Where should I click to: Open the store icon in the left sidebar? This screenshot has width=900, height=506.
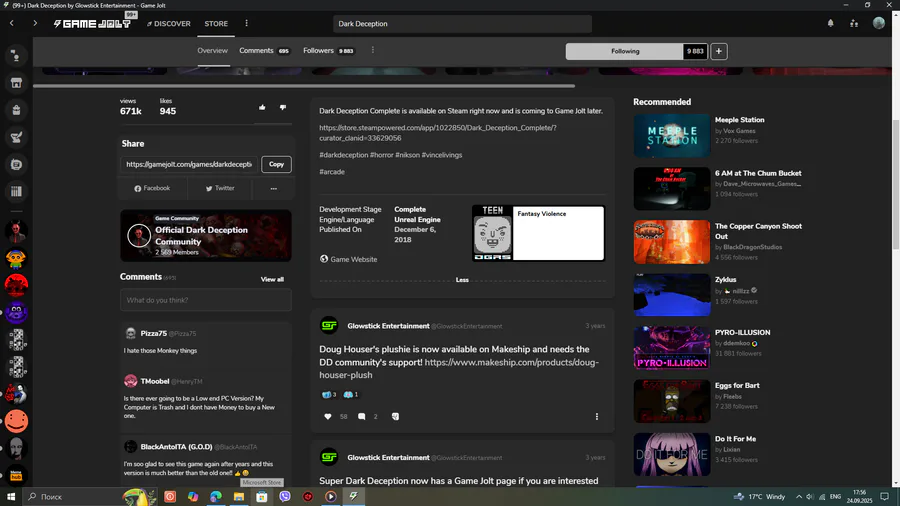tap(16, 83)
